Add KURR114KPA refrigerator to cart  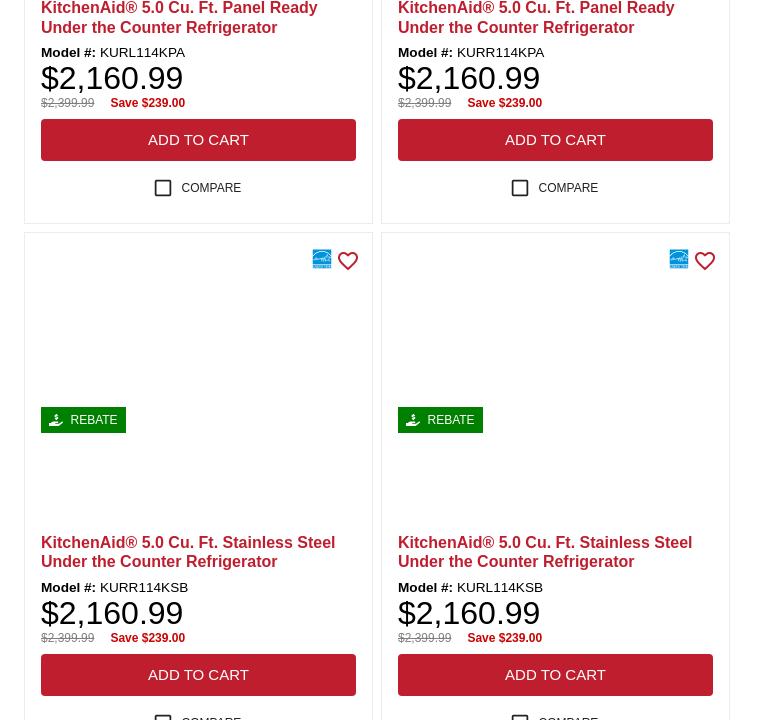point(555,140)
